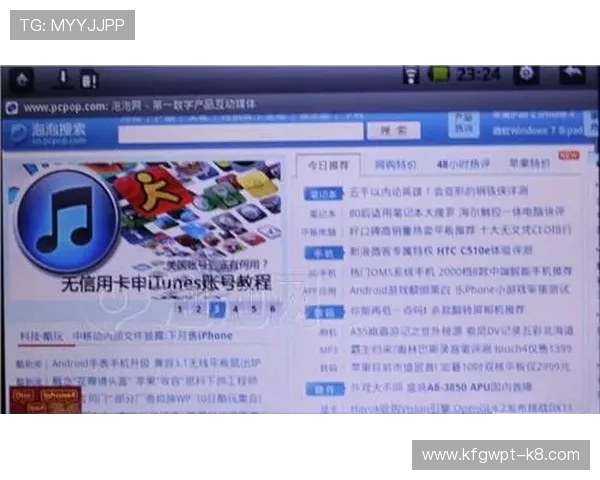Image resolution: width=600 pixels, height=480 pixels.
Task: Show carousel slide 1
Action: pyautogui.click(x=180, y=309)
